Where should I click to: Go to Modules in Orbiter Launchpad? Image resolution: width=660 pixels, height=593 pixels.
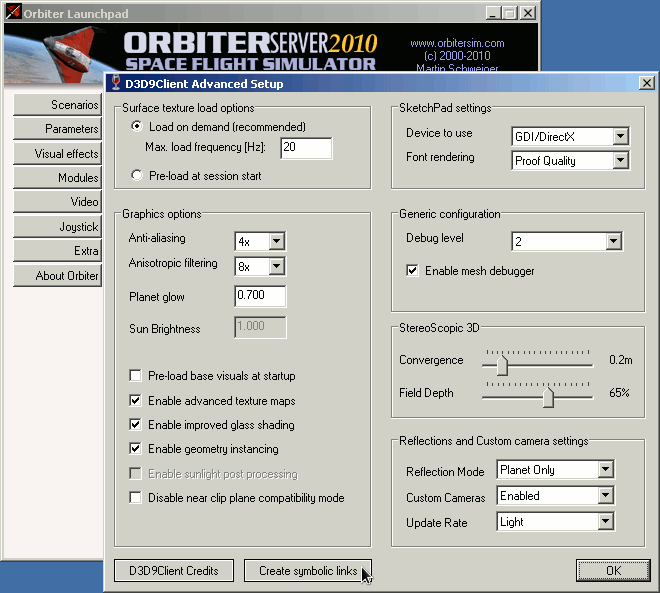58,178
